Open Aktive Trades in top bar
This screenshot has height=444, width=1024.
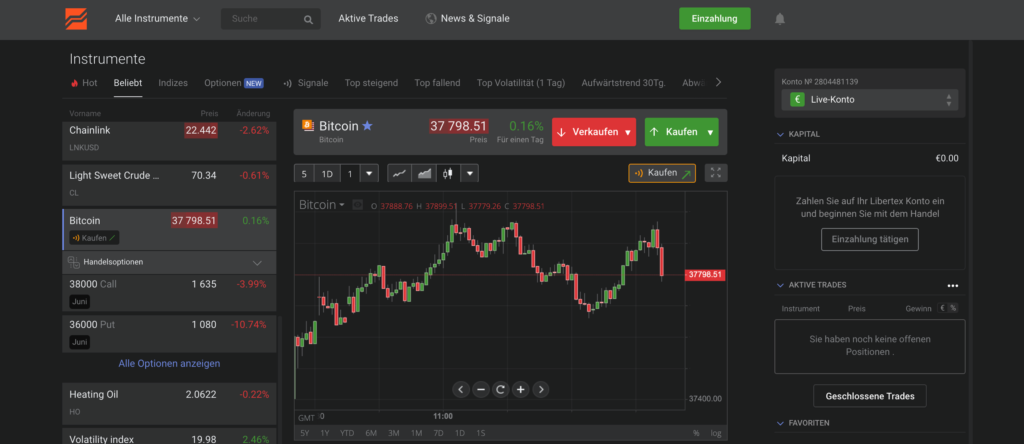[x=368, y=19]
